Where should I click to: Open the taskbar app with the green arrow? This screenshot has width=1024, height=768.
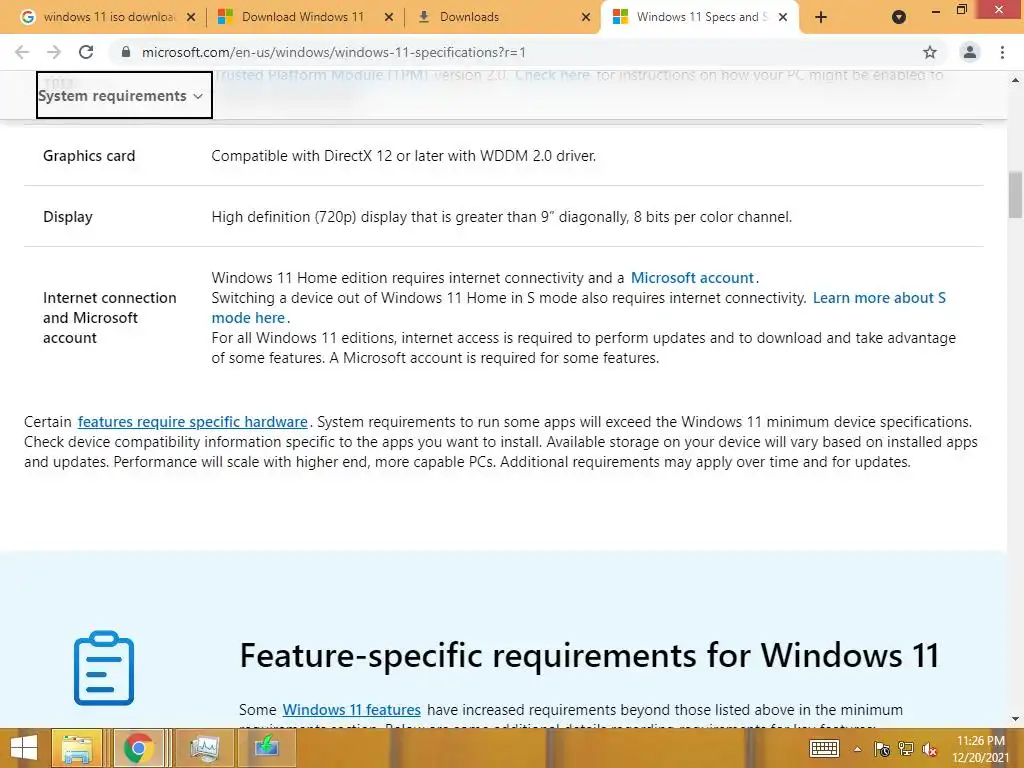(x=266, y=748)
